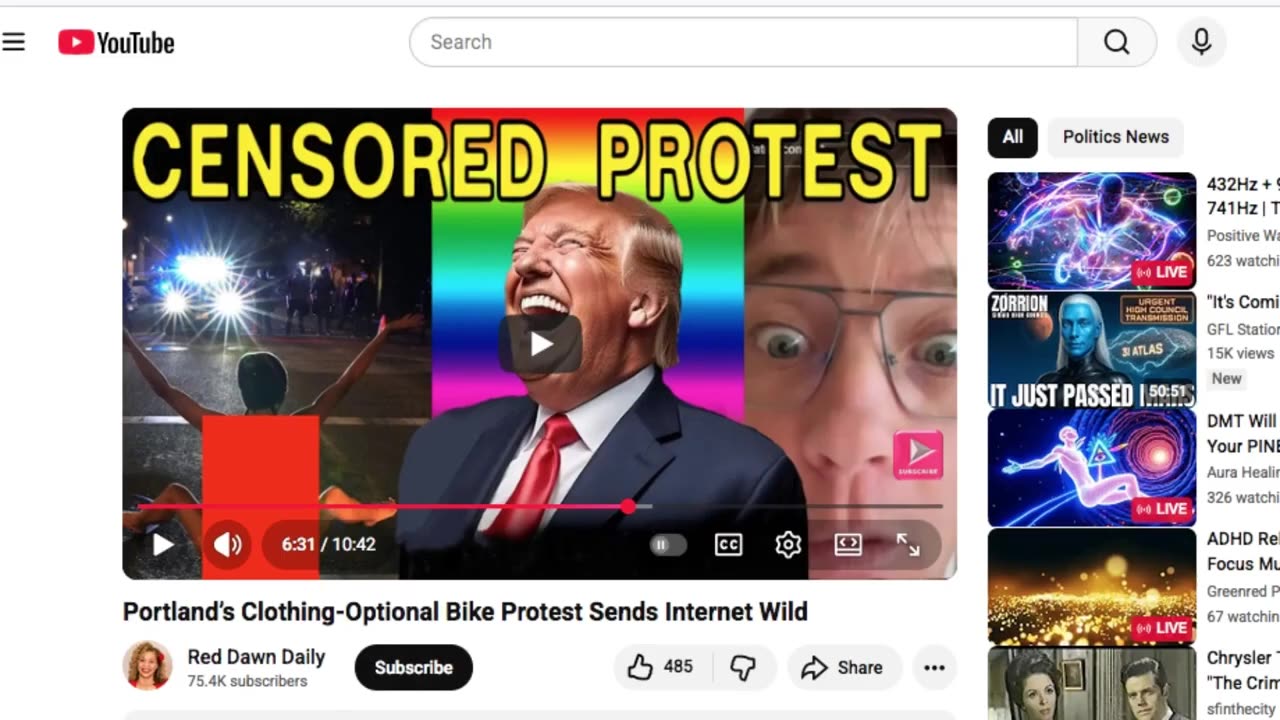This screenshot has width=1280, height=720.
Task: Toggle closed captions CC
Action: click(x=728, y=544)
